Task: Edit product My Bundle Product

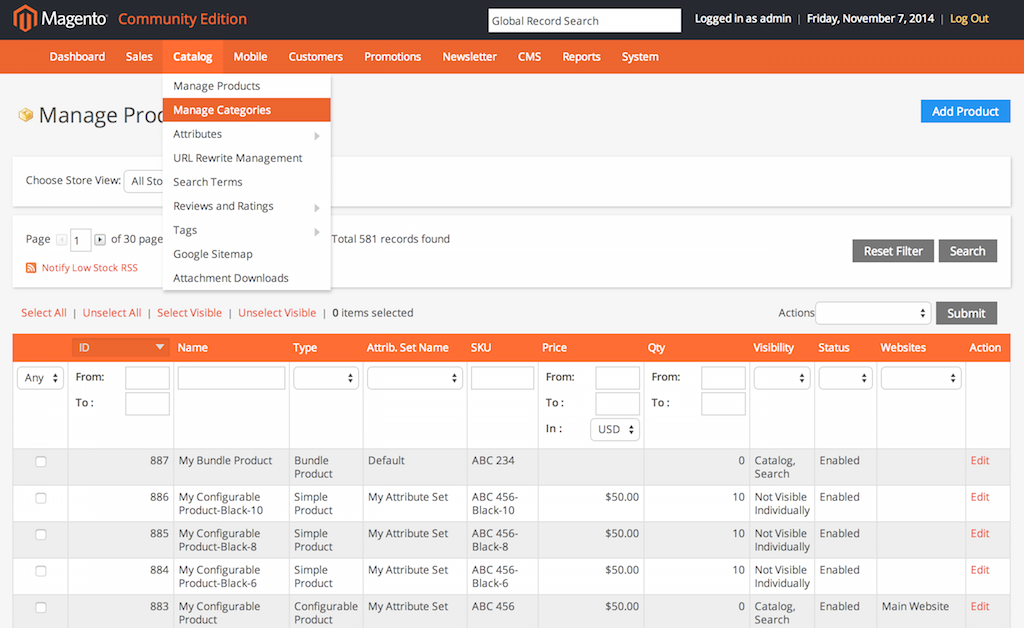Action: pyautogui.click(x=980, y=460)
